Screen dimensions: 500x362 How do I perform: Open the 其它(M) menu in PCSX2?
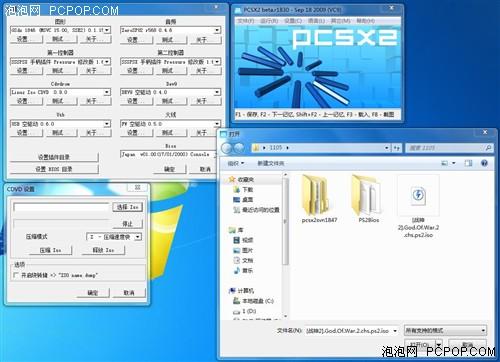pyautogui.click(x=340, y=21)
